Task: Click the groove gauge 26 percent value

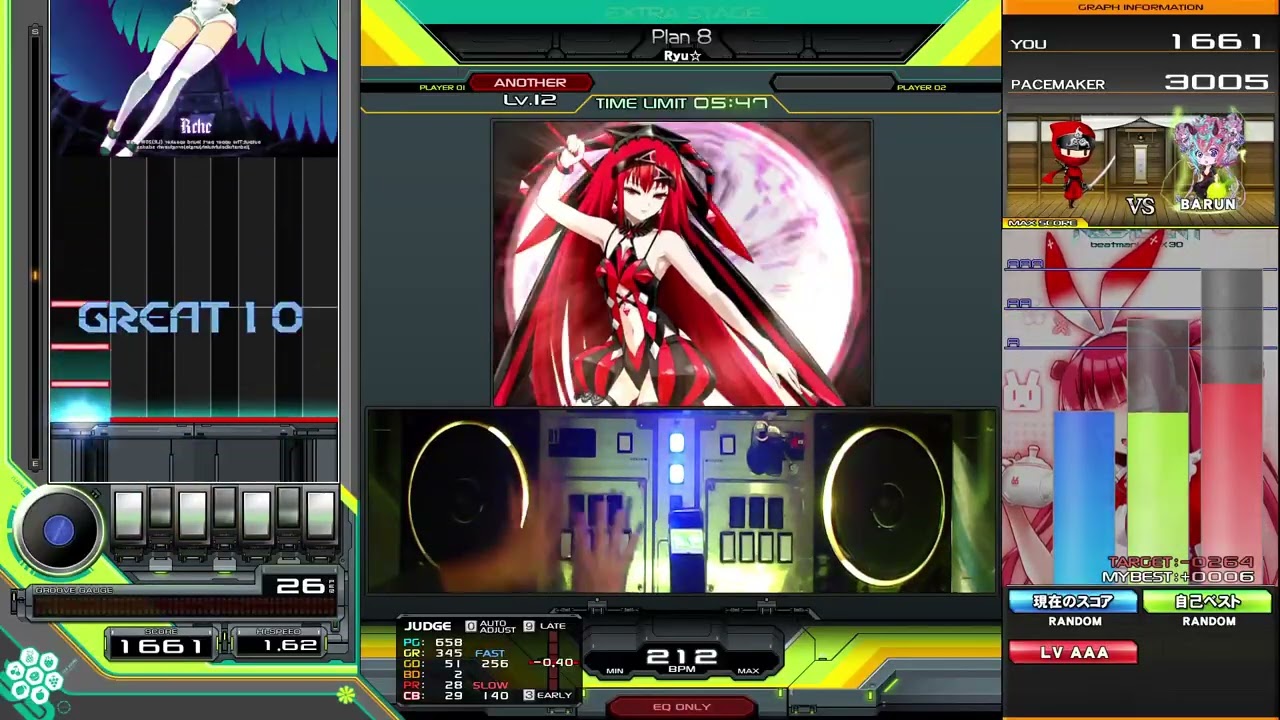Action: click(301, 585)
